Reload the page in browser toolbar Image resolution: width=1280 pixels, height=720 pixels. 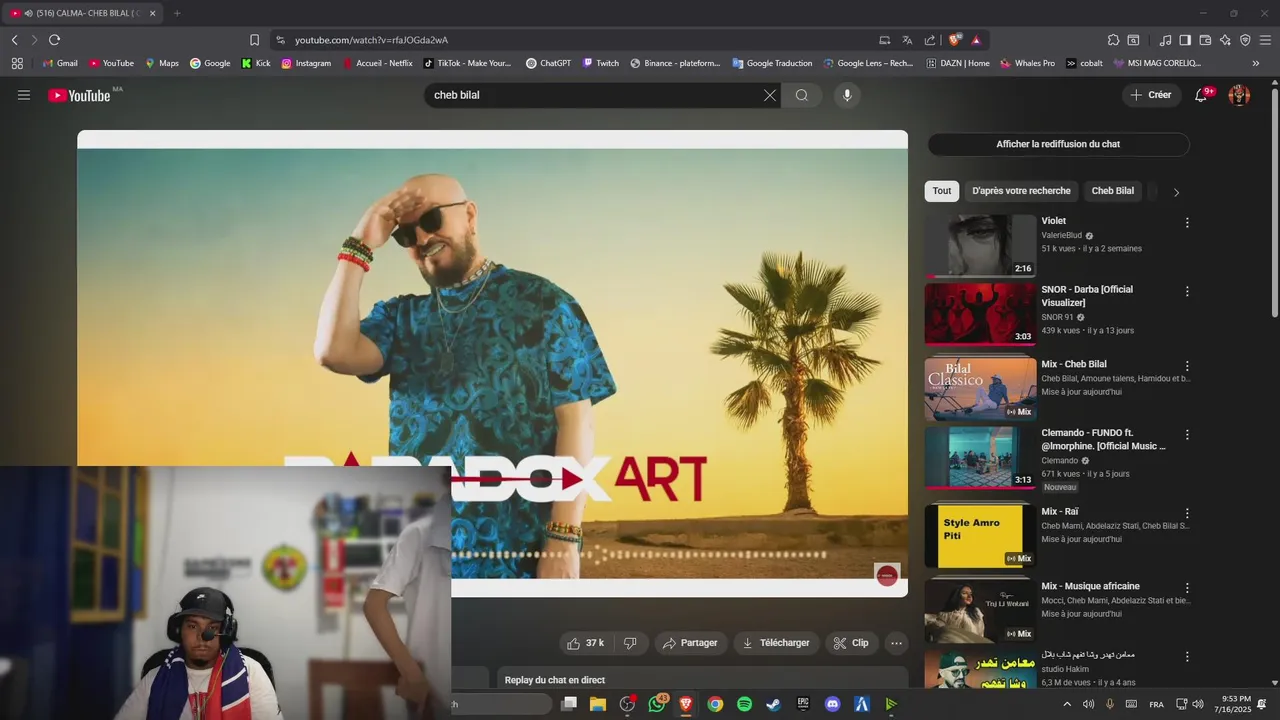(54, 40)
